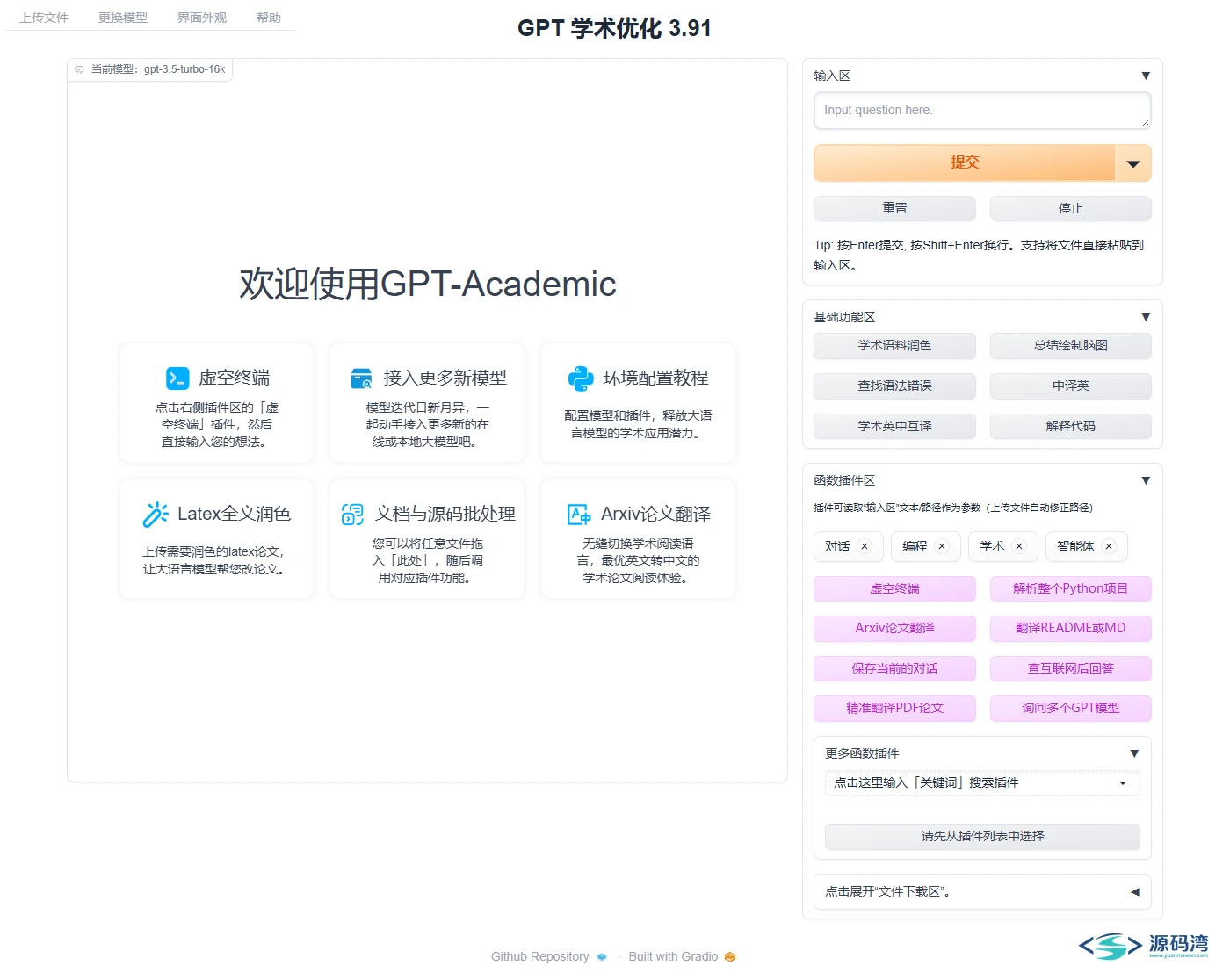The image size is (1230, 980).
Task: Click the 智能体 tag label
Action: click(x=1075, y=546)
